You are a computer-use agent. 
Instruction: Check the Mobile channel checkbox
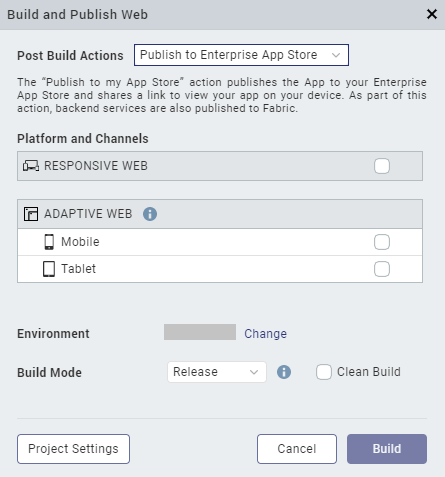(x=382, y=242)
